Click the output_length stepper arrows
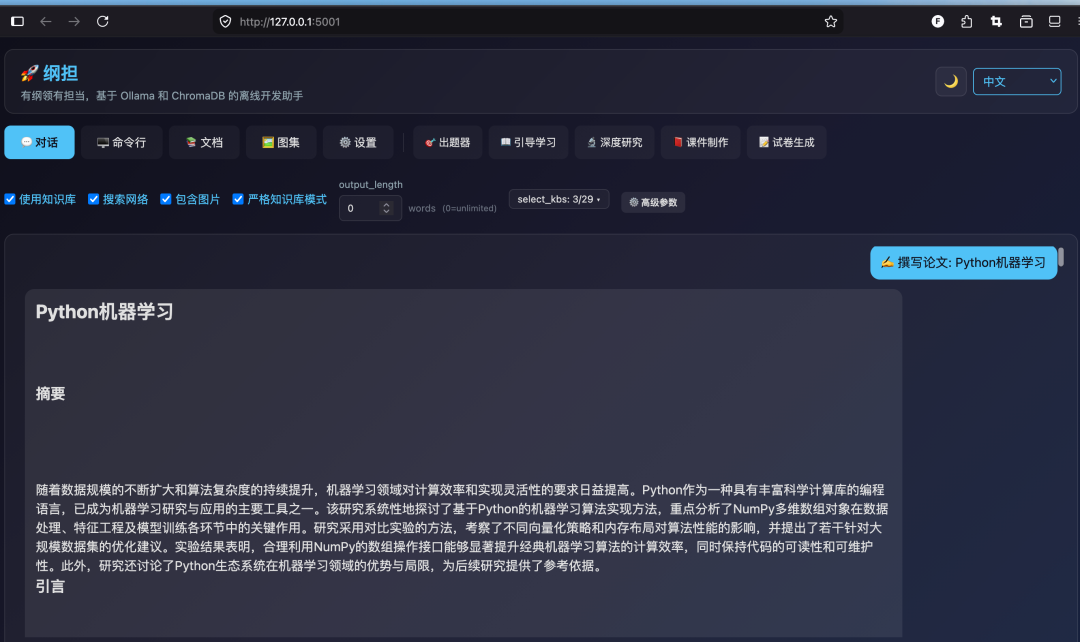The width and height of the screenshot is (1080, 642). coord(386,208)
